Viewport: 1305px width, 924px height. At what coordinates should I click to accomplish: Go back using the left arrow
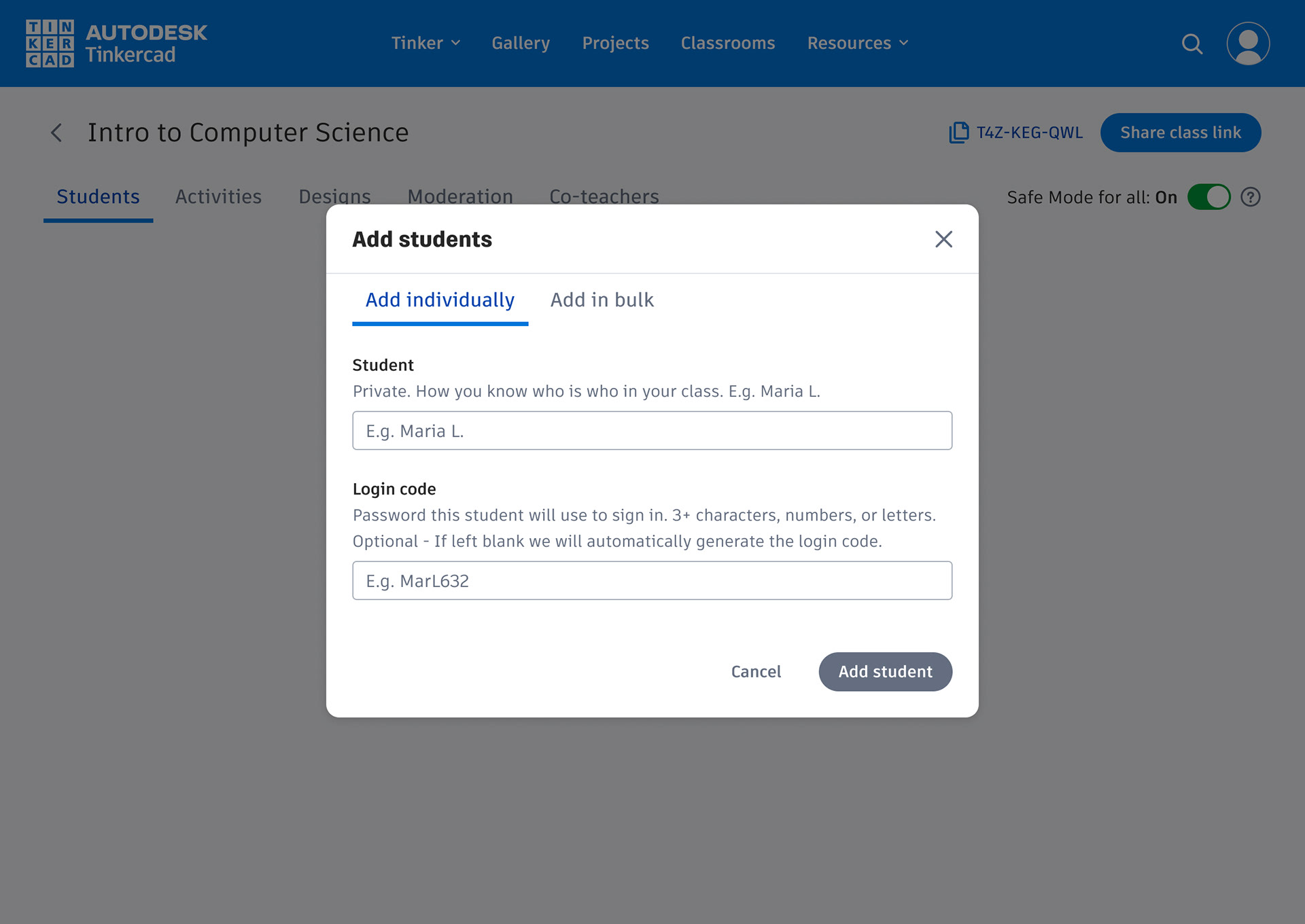pyautogui.click(x=57, y=132)
